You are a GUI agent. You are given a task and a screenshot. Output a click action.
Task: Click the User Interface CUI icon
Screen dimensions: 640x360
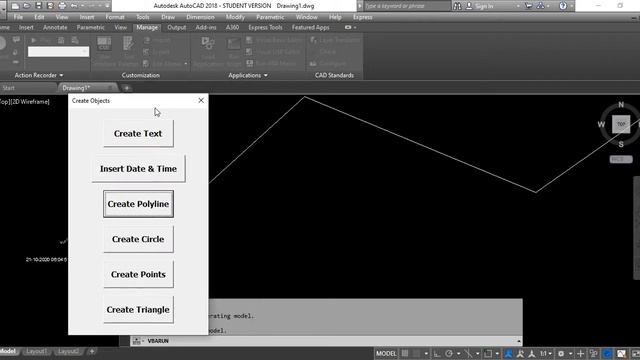(x=104, y=43)
